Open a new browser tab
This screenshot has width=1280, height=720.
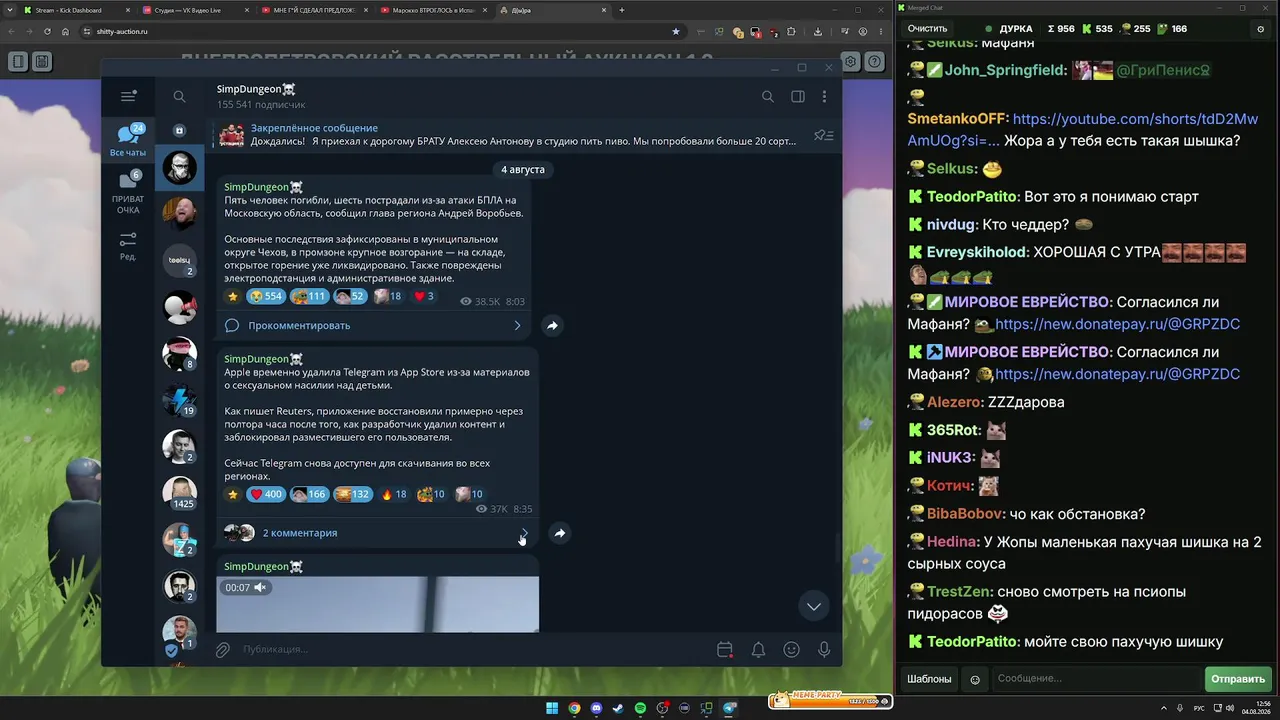[622, 10]
